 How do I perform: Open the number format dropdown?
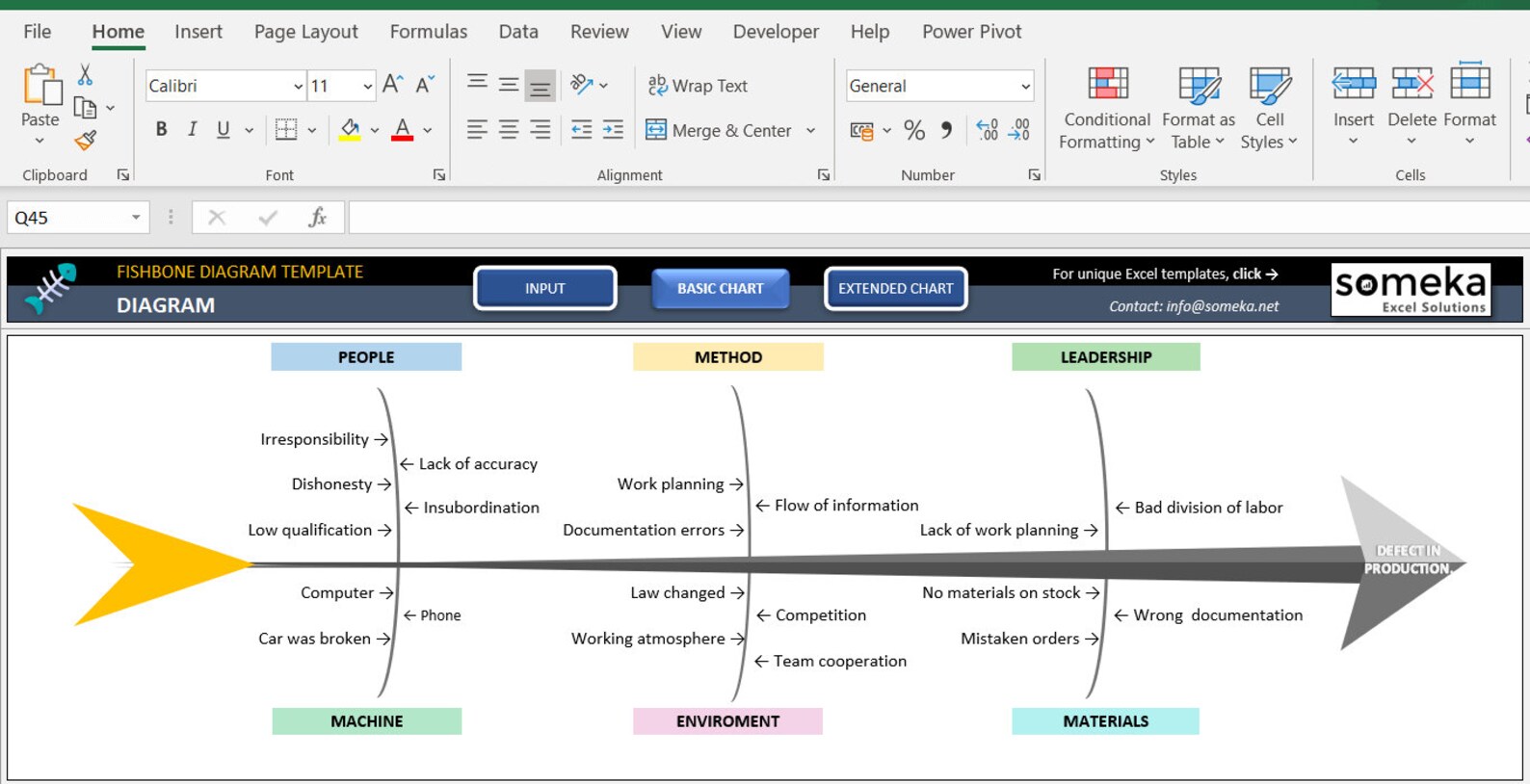(1025, 86)
